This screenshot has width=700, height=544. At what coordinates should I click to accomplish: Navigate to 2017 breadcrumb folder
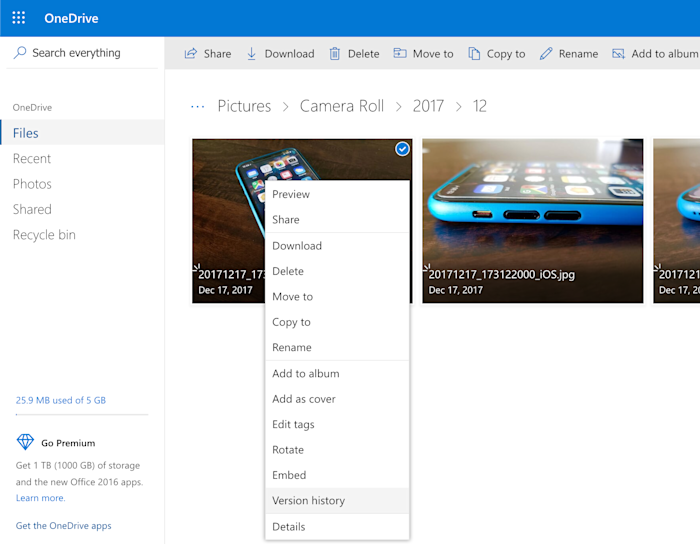[428, 106]
